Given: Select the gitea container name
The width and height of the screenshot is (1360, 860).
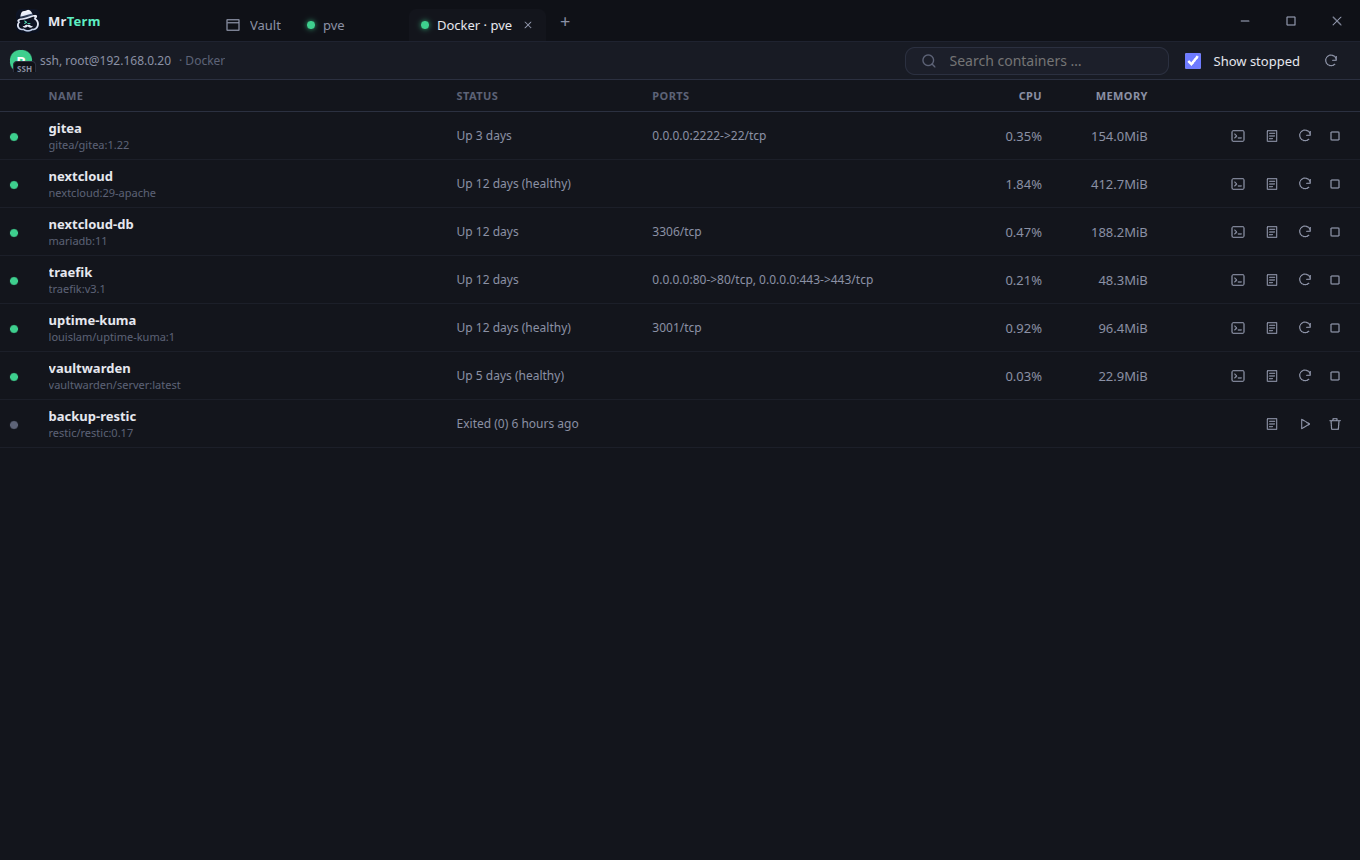Looking at the screenshot, I should 65,128.
